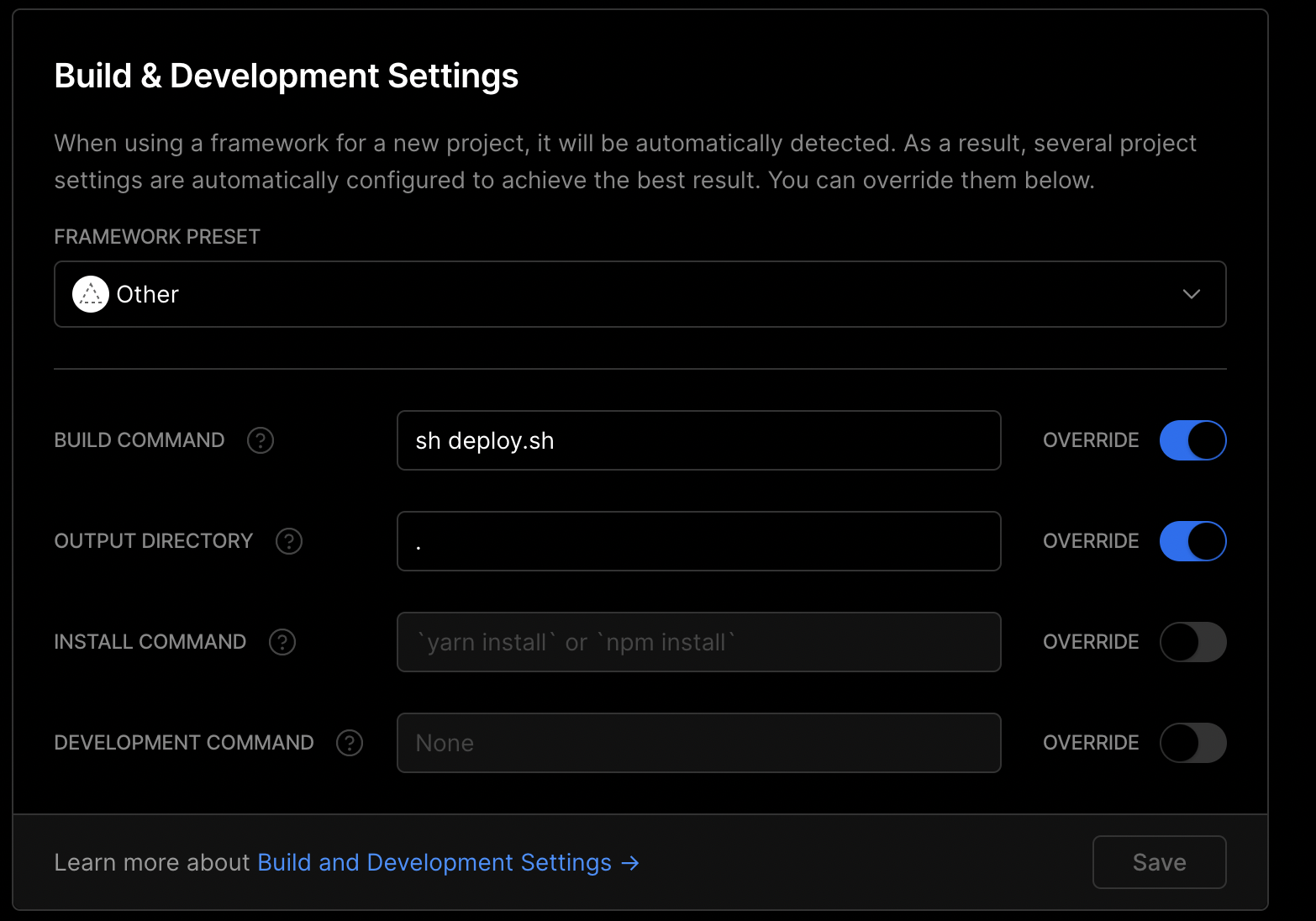Click the Output Directory help icon

[x=288, y=541]
